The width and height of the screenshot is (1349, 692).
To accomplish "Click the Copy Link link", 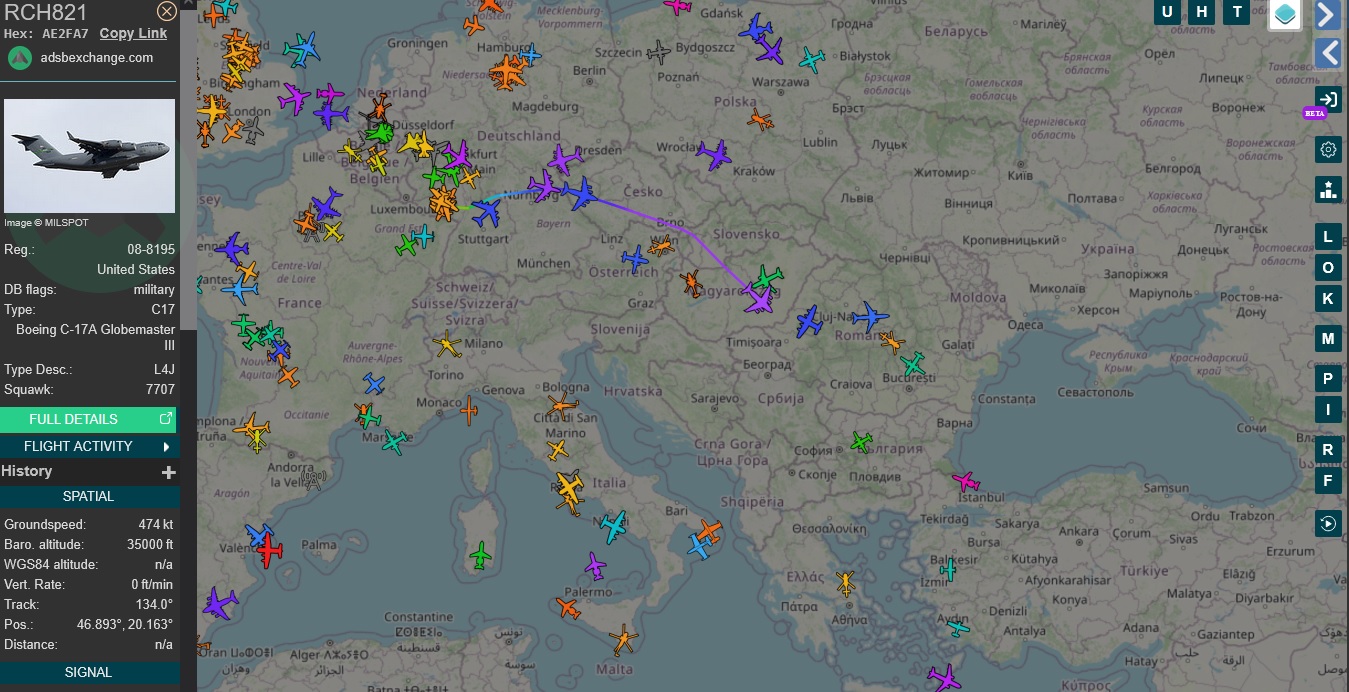I will pyautogui.click(x=133, y=33).
